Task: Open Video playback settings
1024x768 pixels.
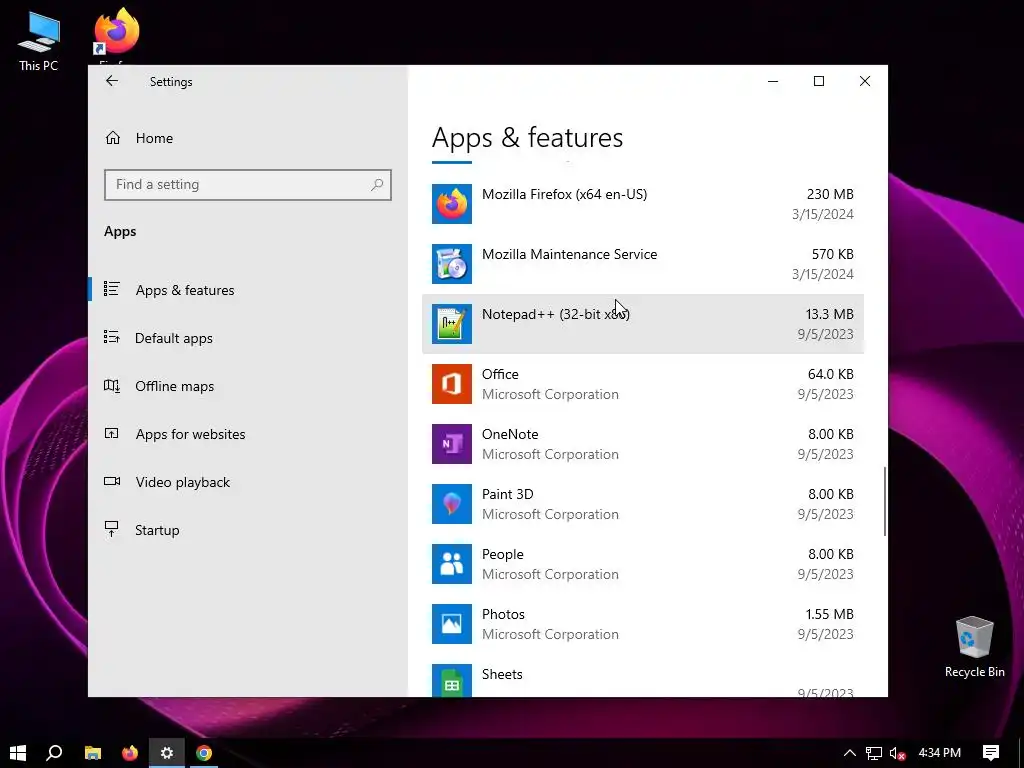Action: pyautogui.click(x=248, y=482)
